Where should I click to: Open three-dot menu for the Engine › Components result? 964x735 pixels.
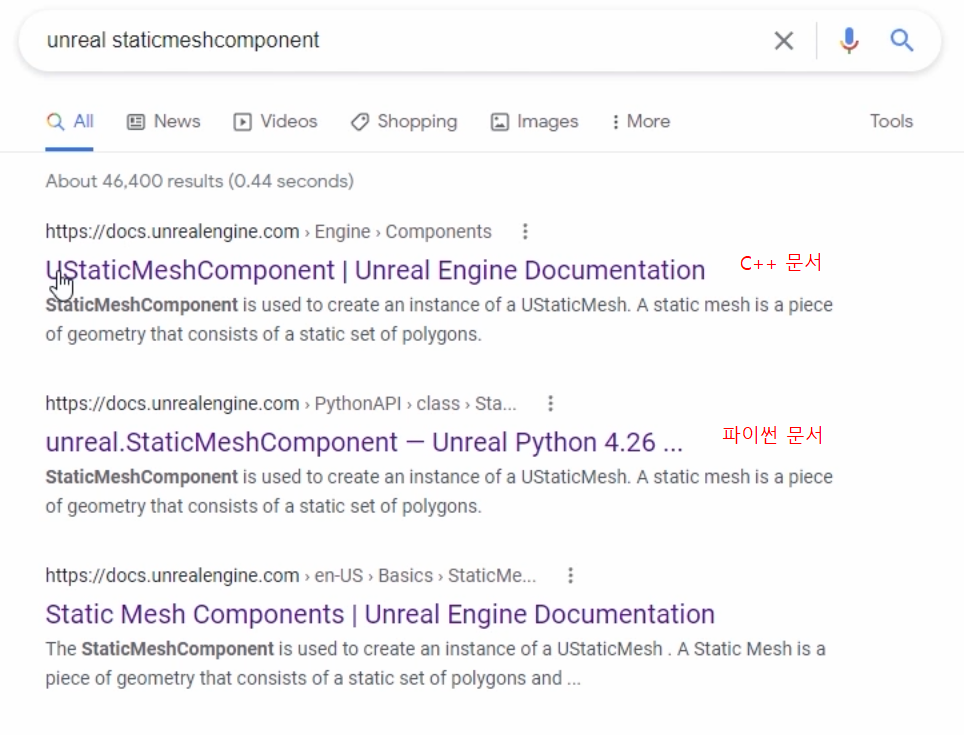point(524,232)
